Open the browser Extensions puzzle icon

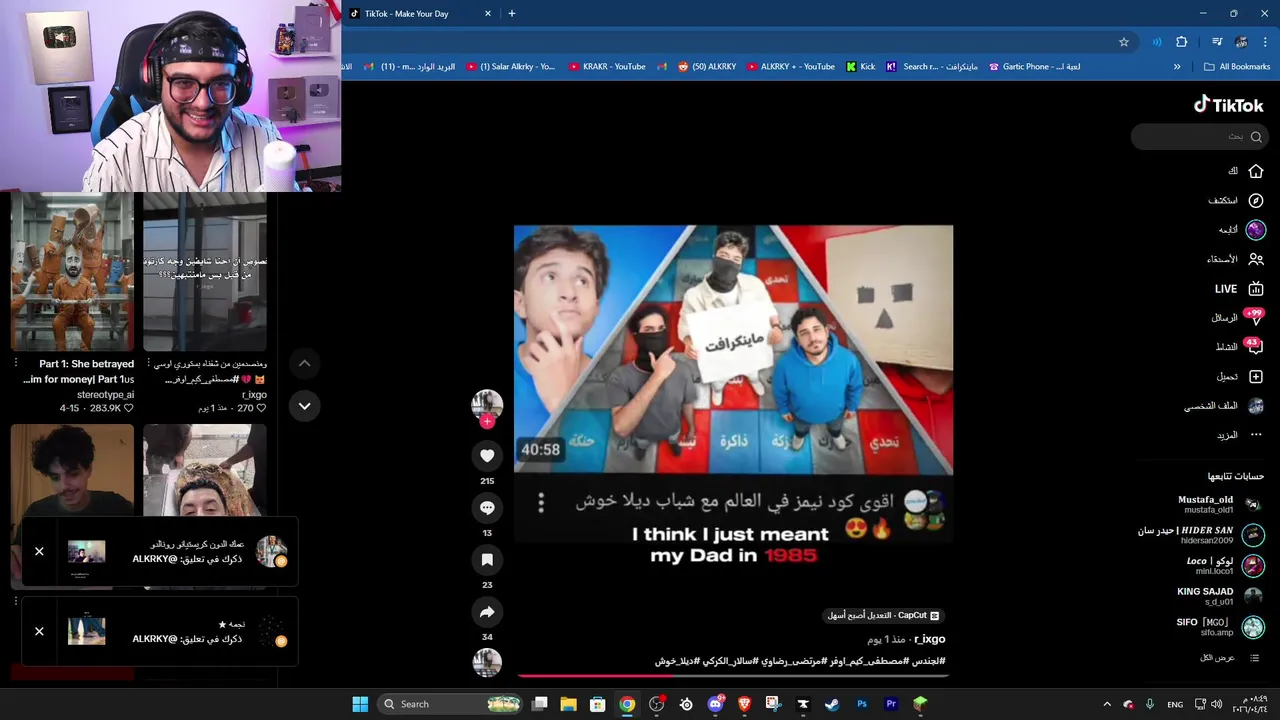click(x=1182, y=42)
